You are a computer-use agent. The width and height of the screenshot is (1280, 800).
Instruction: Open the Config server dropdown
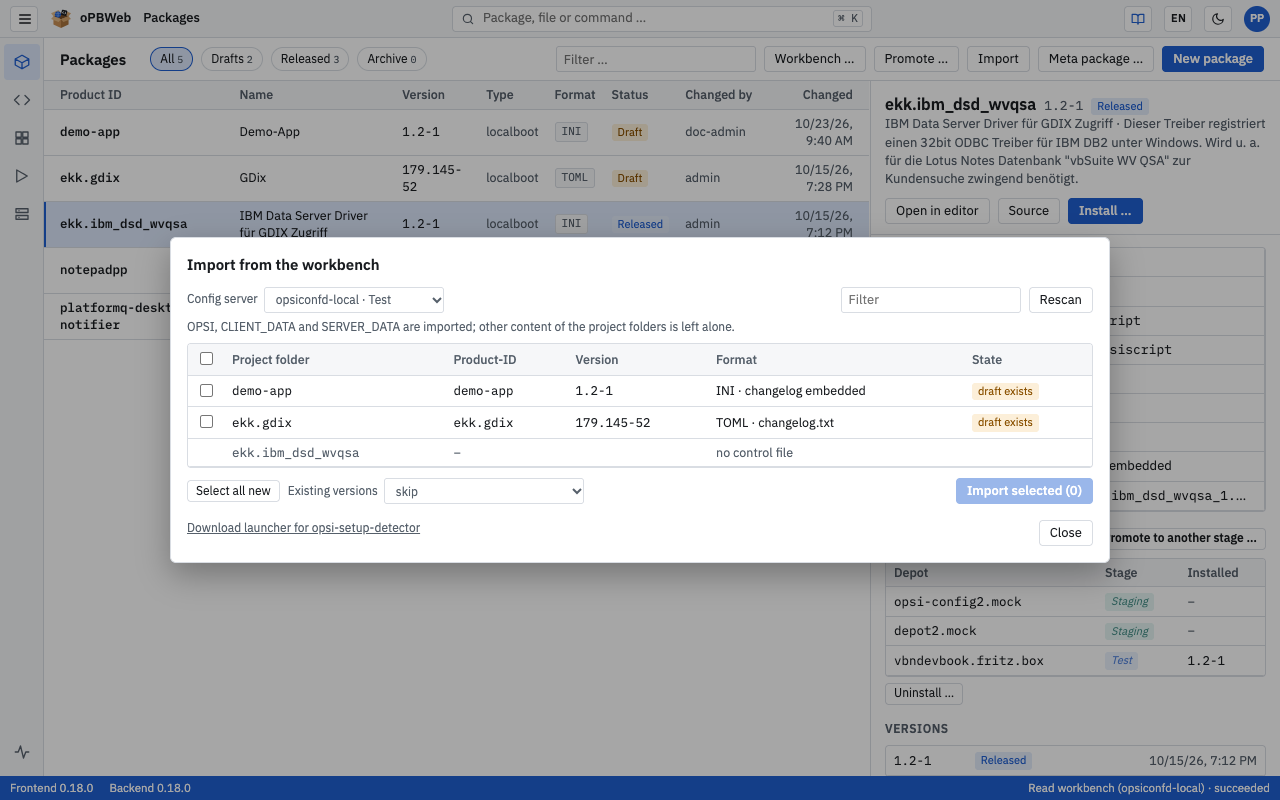(354, 299)
